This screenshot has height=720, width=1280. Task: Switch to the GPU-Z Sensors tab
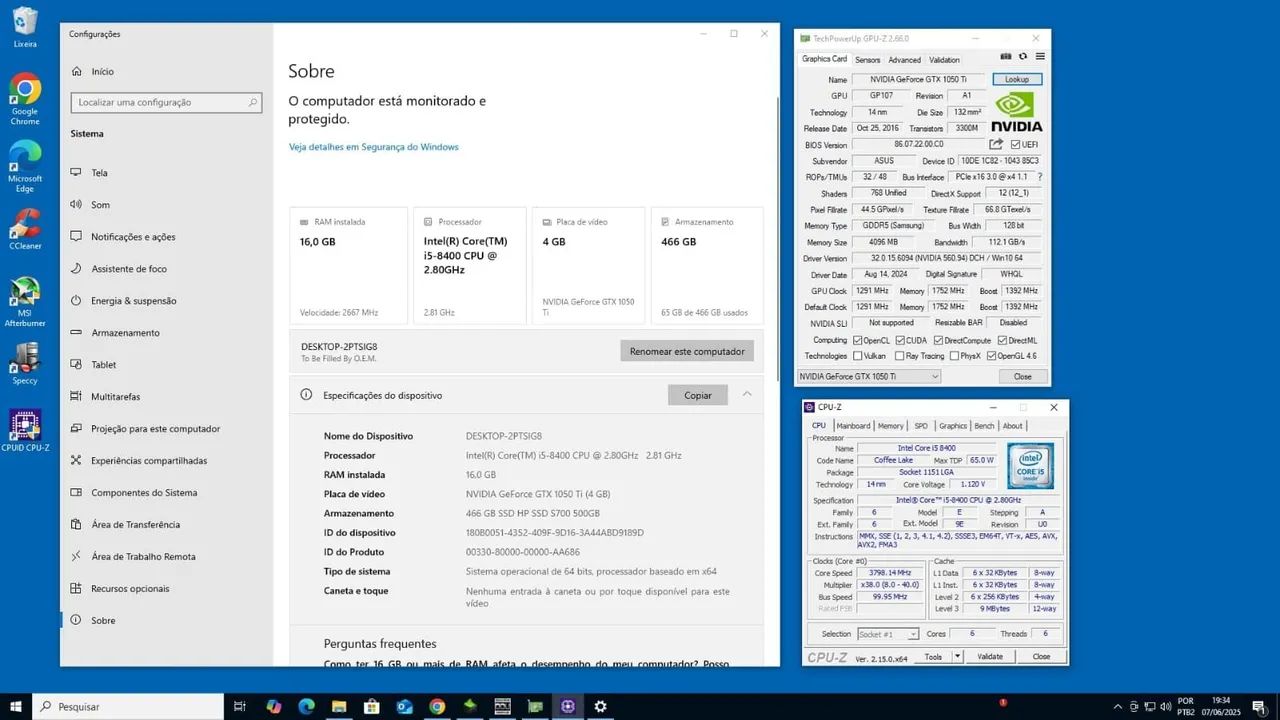[x=867, y=60]
